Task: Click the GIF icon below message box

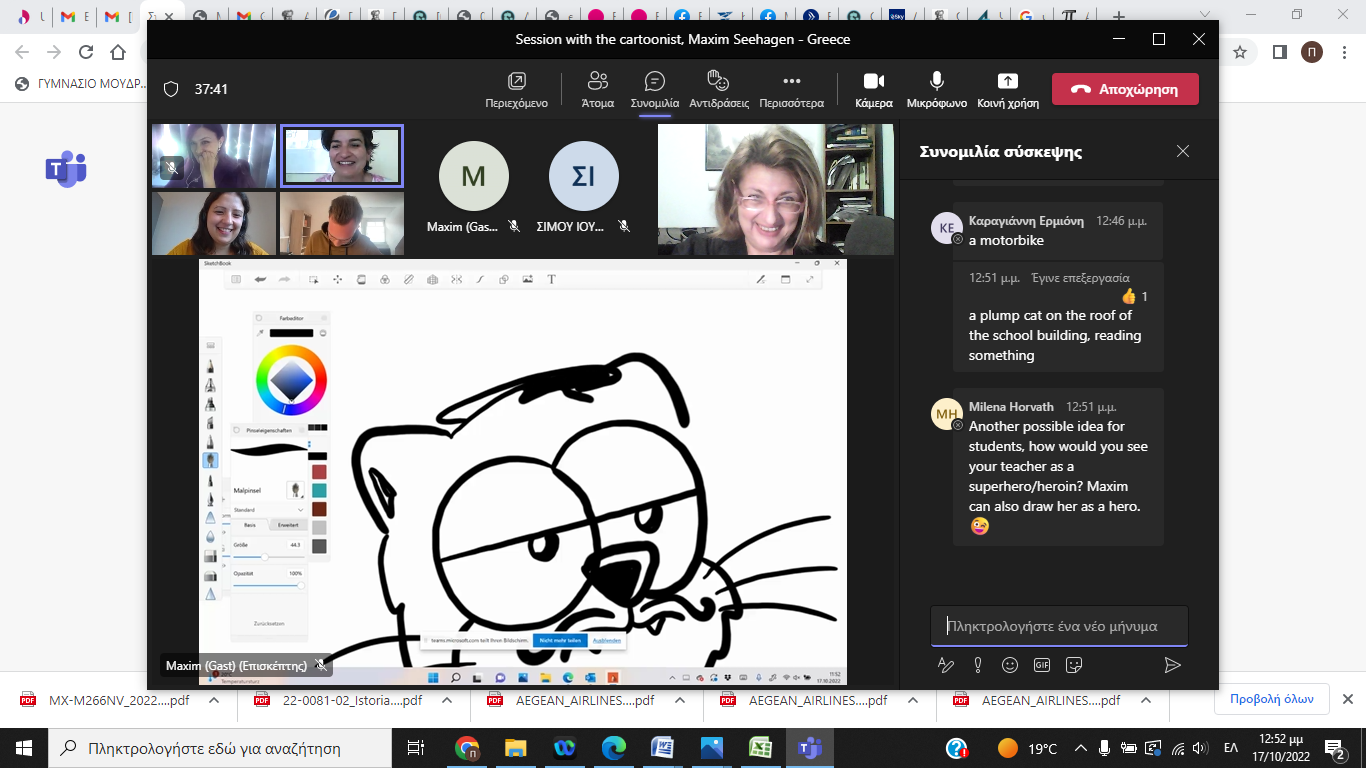Action: point(1042,665)
